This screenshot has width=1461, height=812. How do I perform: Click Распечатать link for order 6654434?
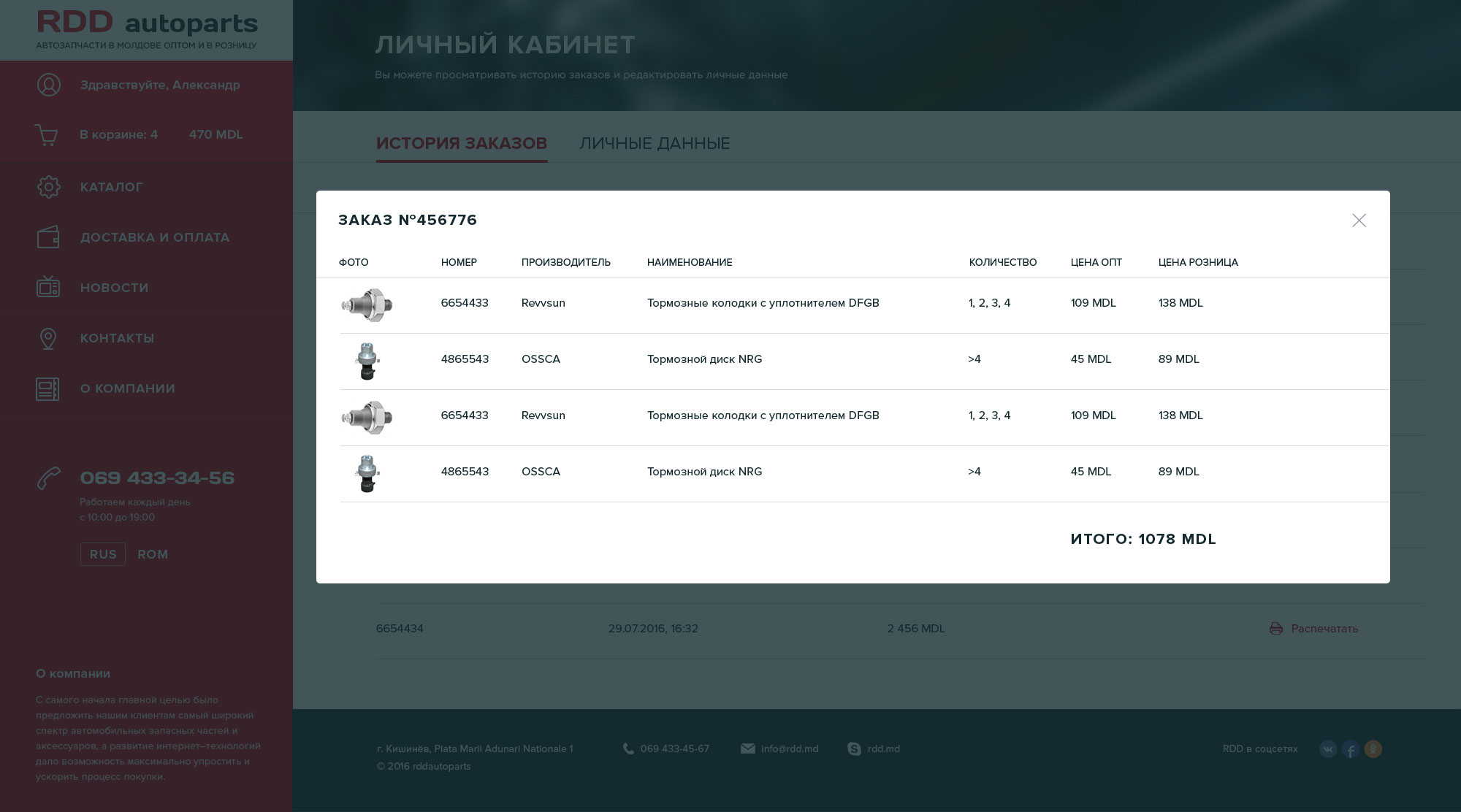[1324, 629]
